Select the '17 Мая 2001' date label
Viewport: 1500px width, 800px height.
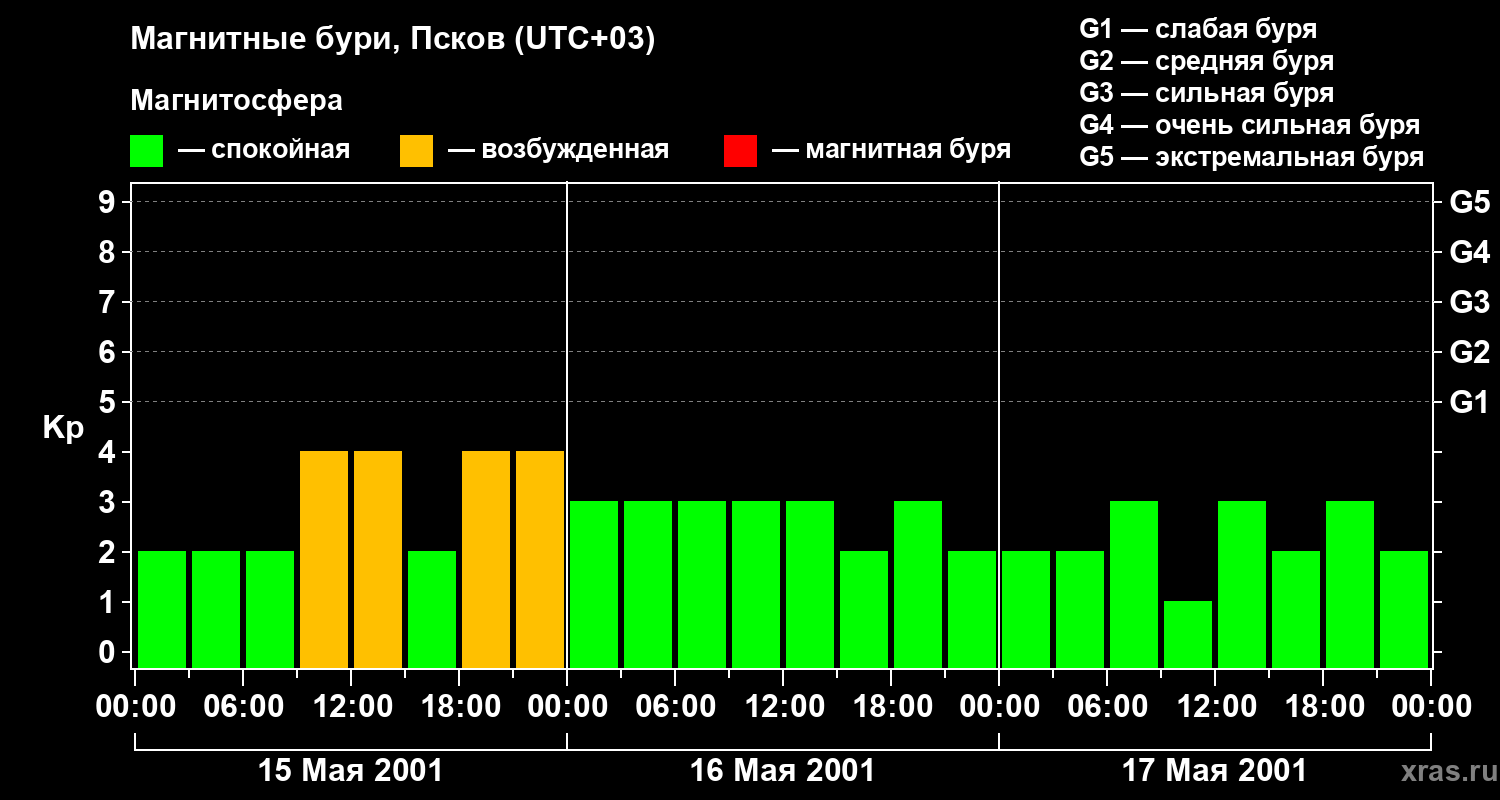tap(1214, 771)
